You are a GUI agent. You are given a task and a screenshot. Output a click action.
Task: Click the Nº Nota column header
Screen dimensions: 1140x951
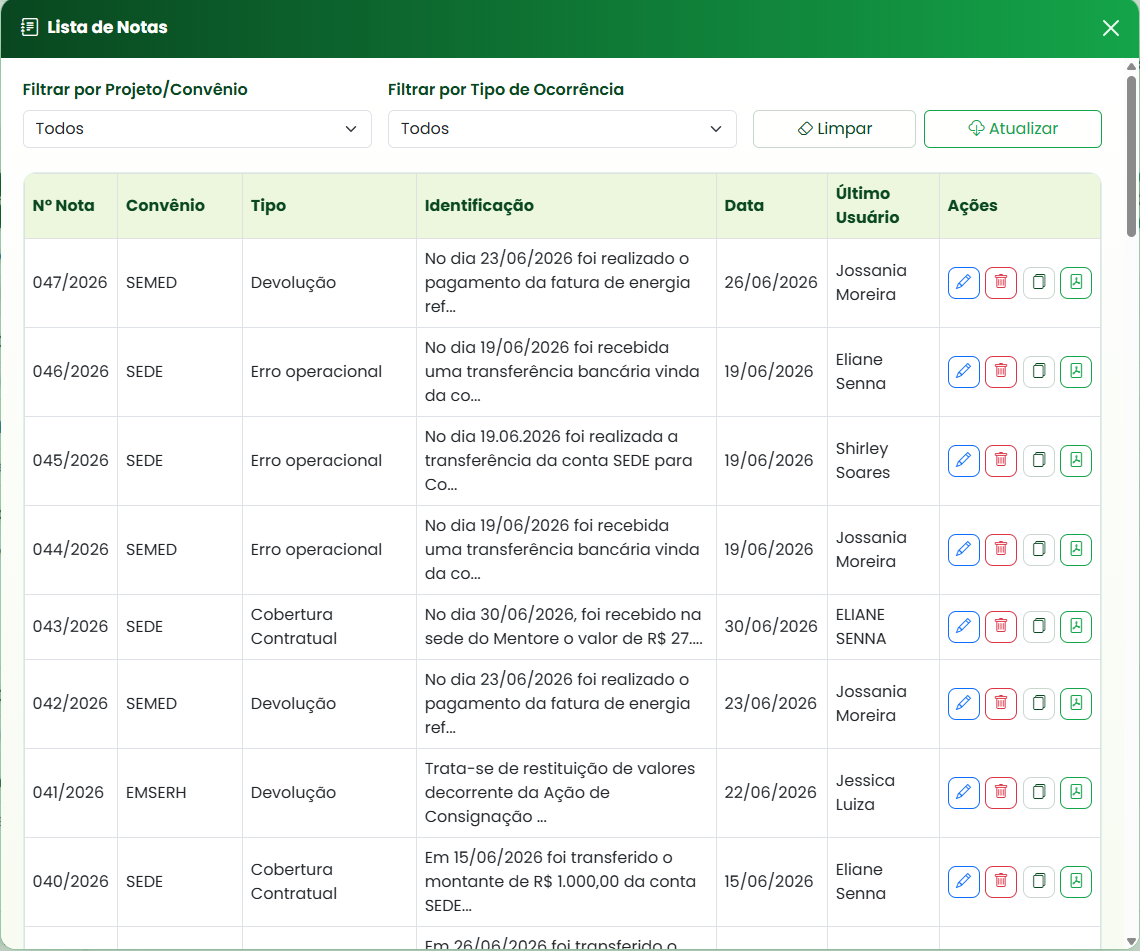point(71,206)
